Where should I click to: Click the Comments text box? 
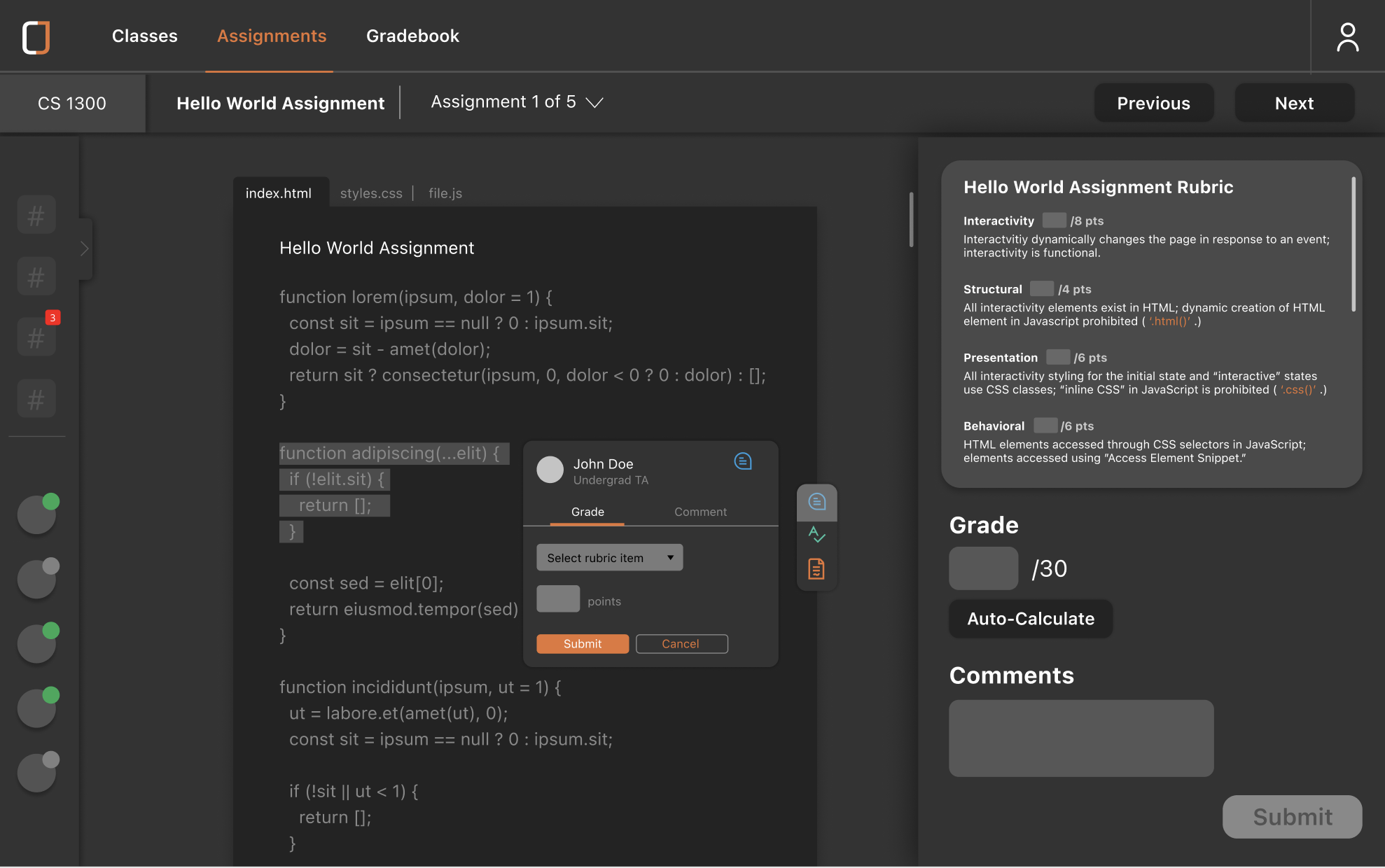1080,738
